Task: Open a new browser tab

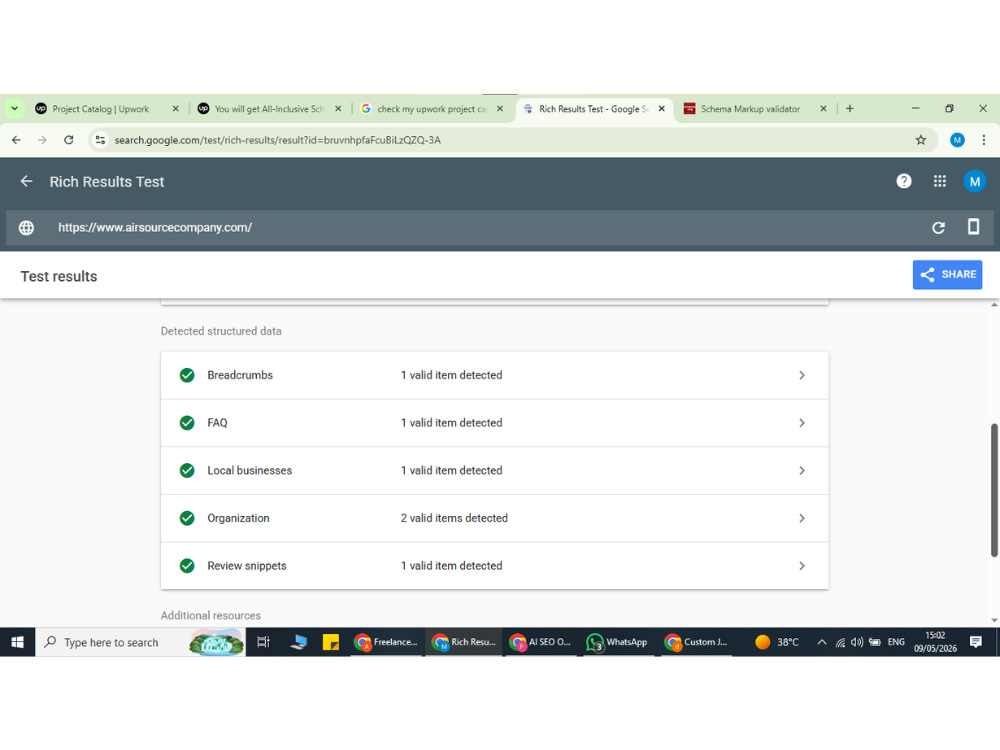Action: tap(849, 109)
